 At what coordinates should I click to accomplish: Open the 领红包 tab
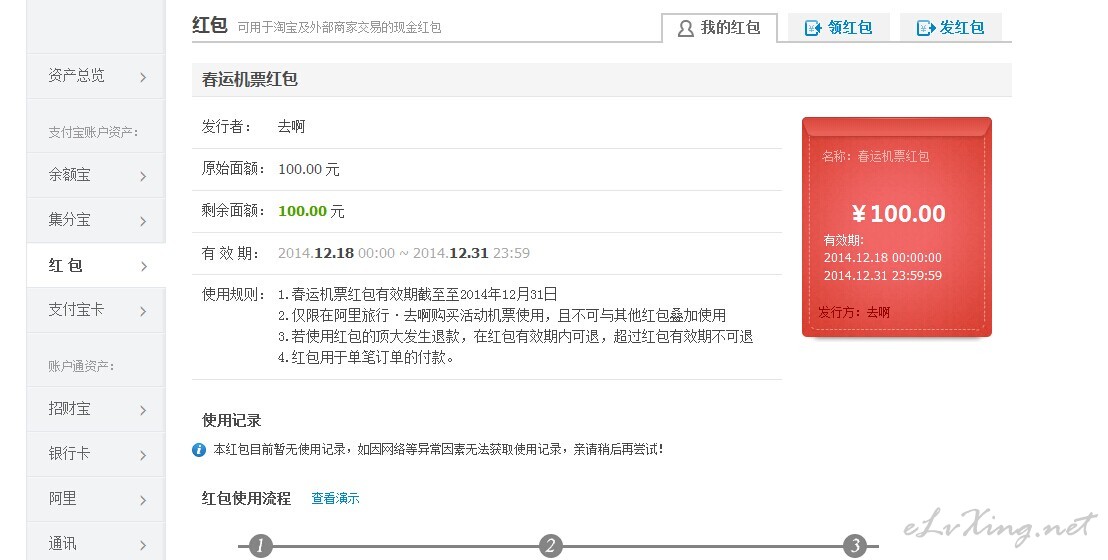(838, 28)
